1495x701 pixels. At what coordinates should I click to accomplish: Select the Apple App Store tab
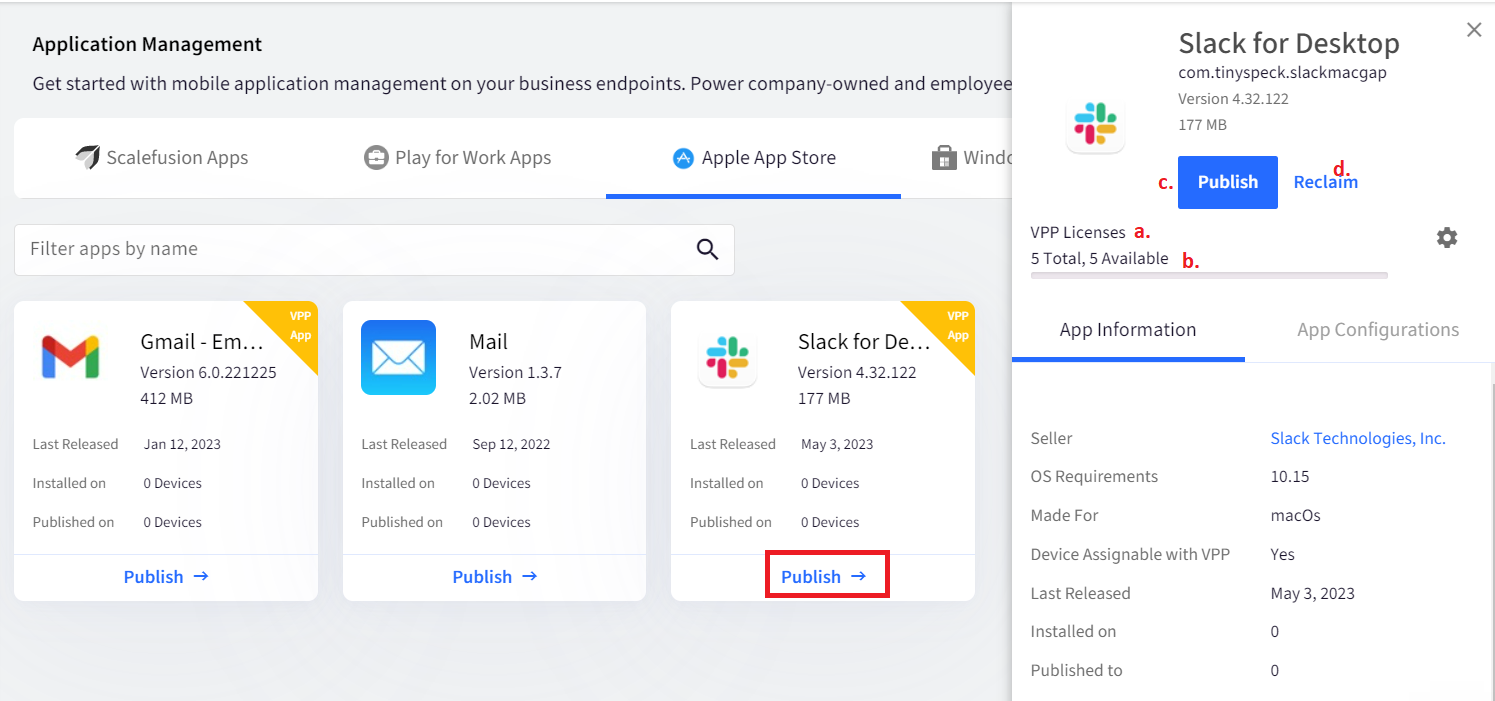[754, 158]
